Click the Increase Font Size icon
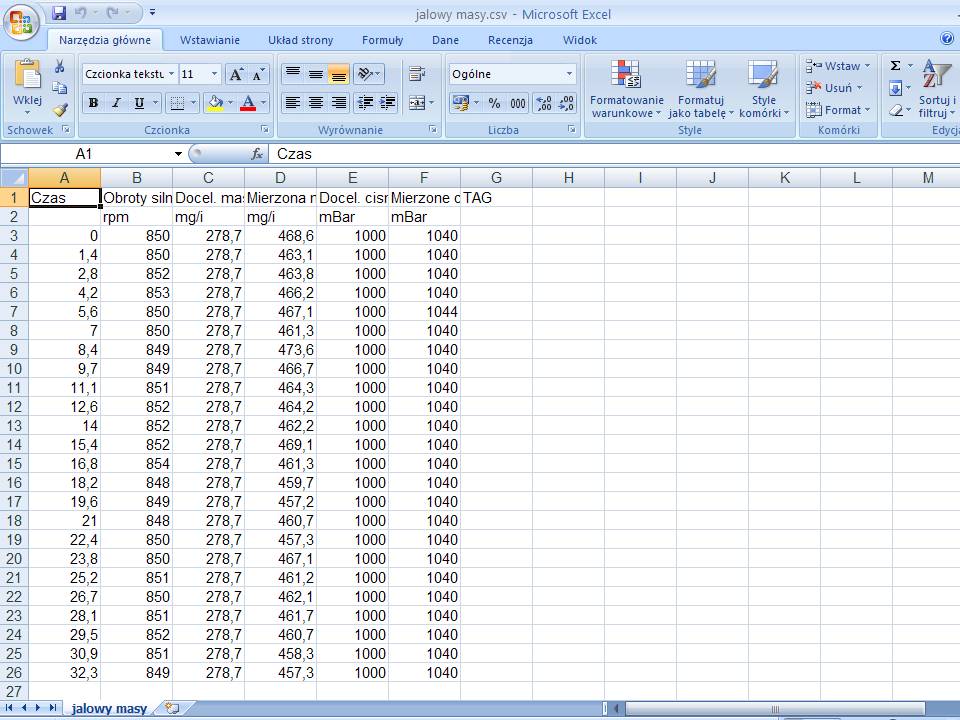This screenshot has width=960, height=720. 236,74
